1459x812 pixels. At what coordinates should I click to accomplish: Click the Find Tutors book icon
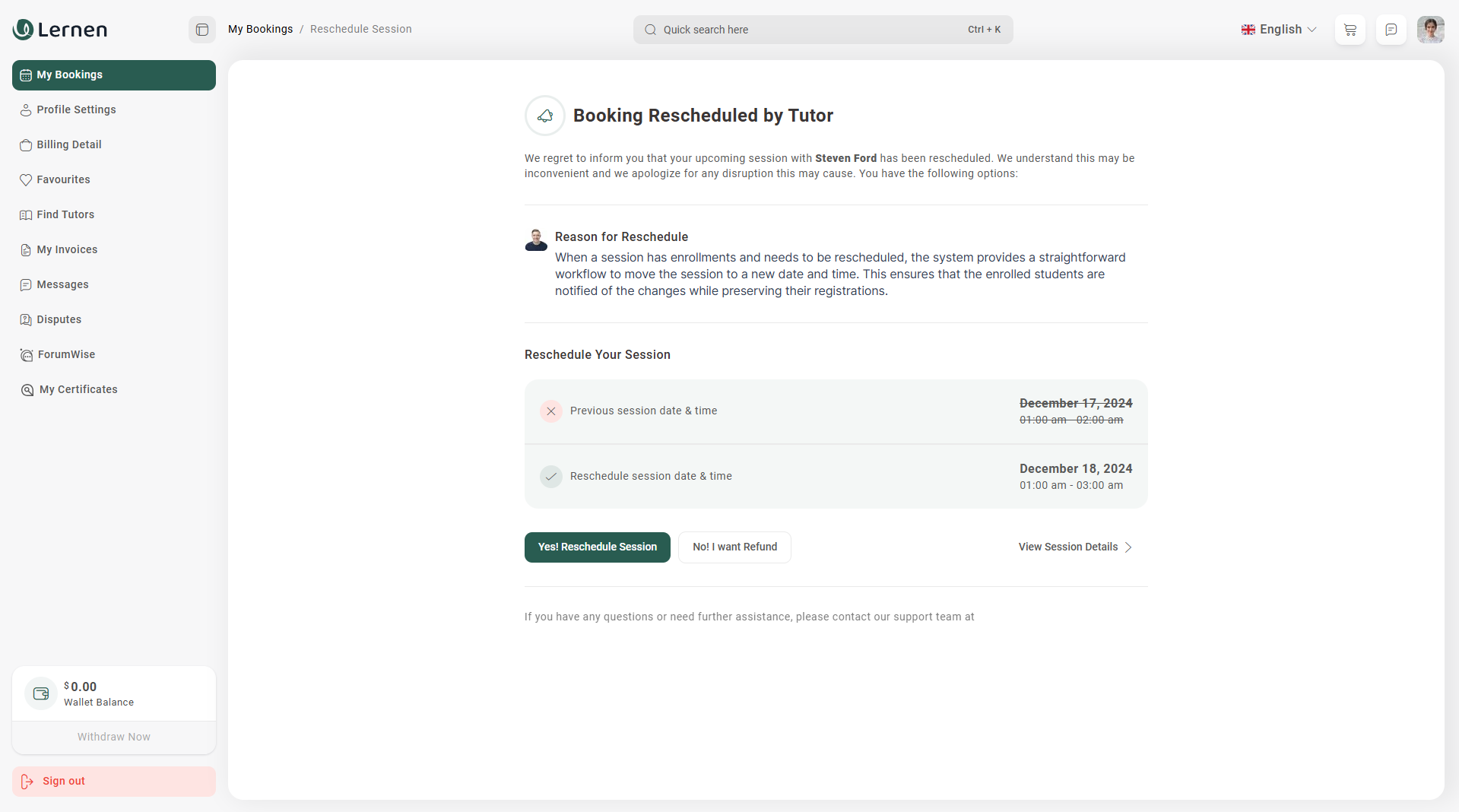[26, 215]
